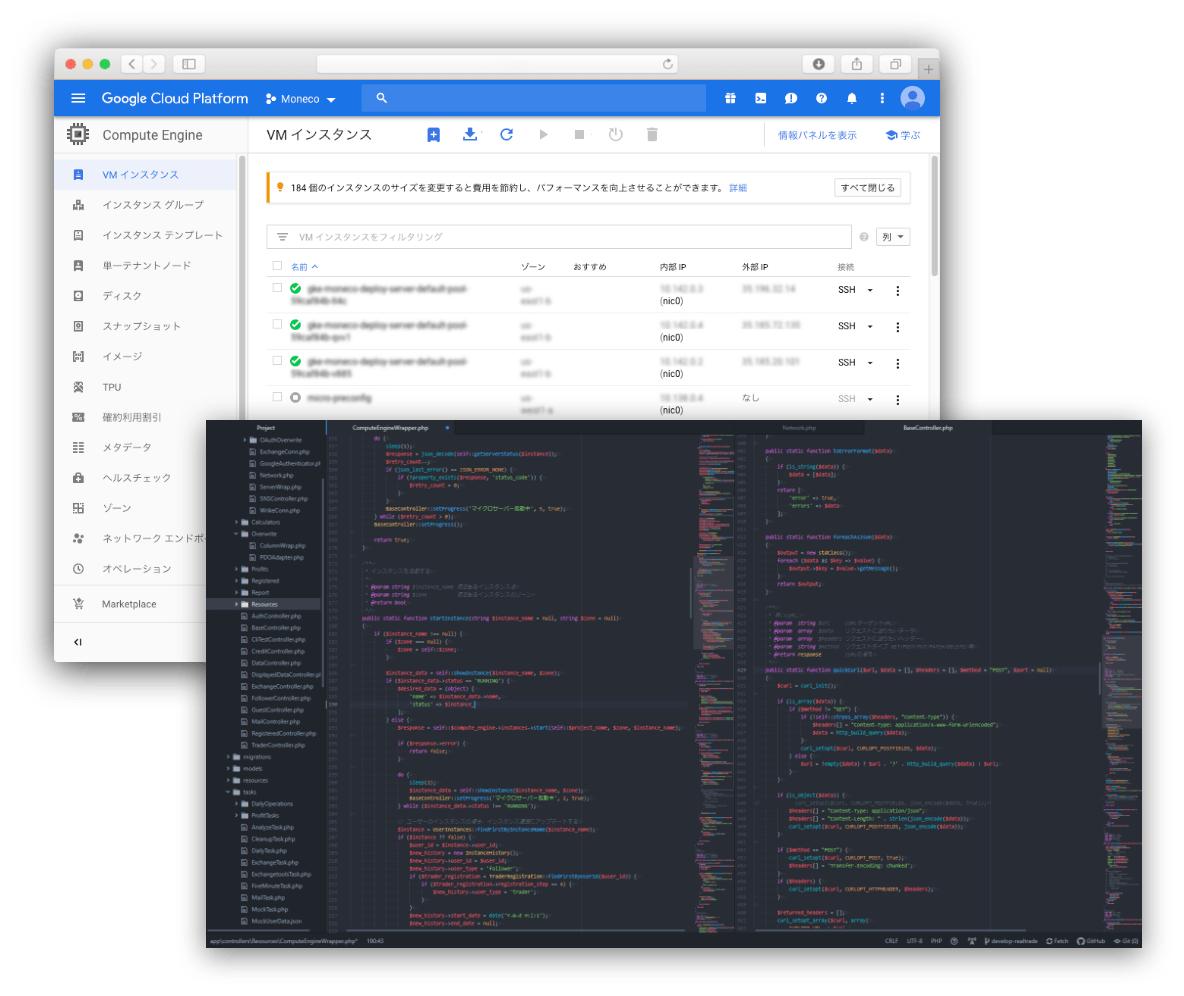Toggle the select-all instances checkbox
Image resolution: width=1184 pixels, height=996 pixels.
277,266
